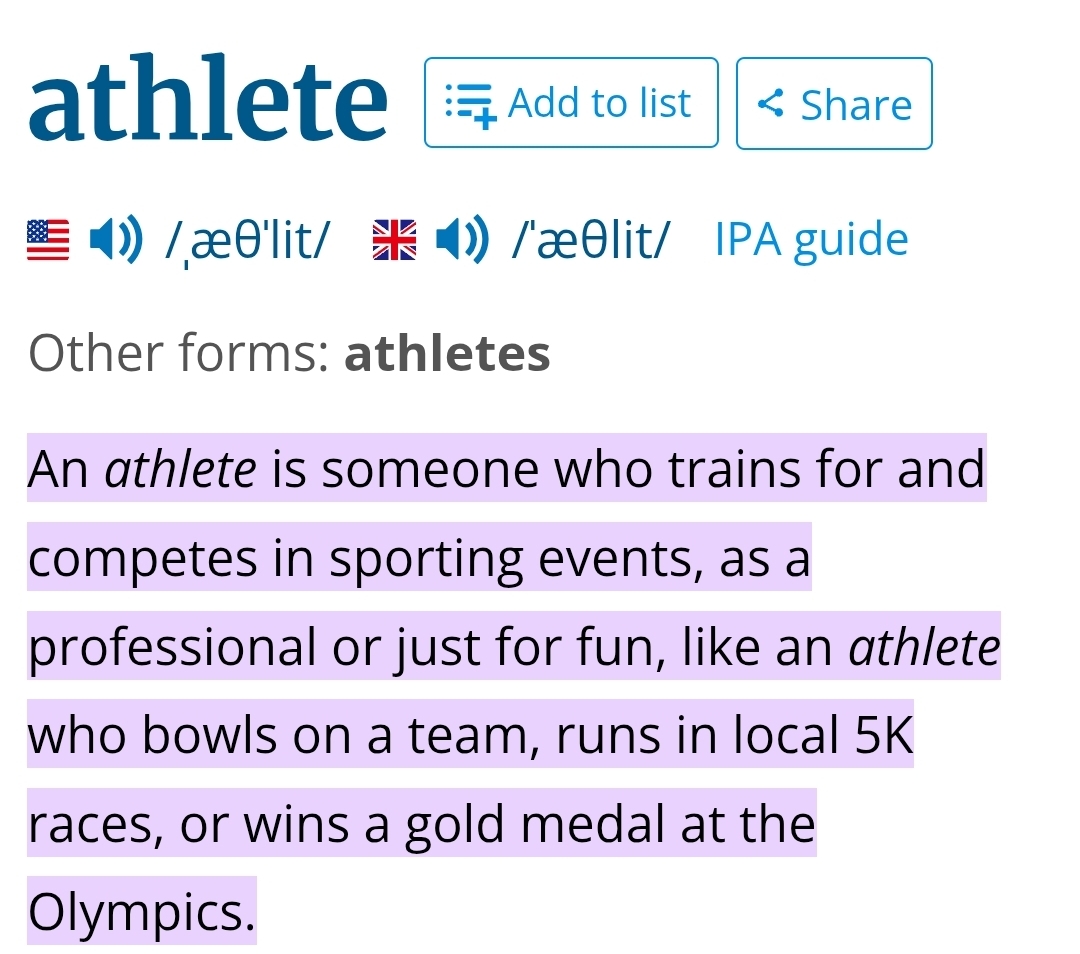Click the italic "athlete" after "like an"
Image resolution: width=1080 pixels, height=954 pixels.
tap(924, 647)
